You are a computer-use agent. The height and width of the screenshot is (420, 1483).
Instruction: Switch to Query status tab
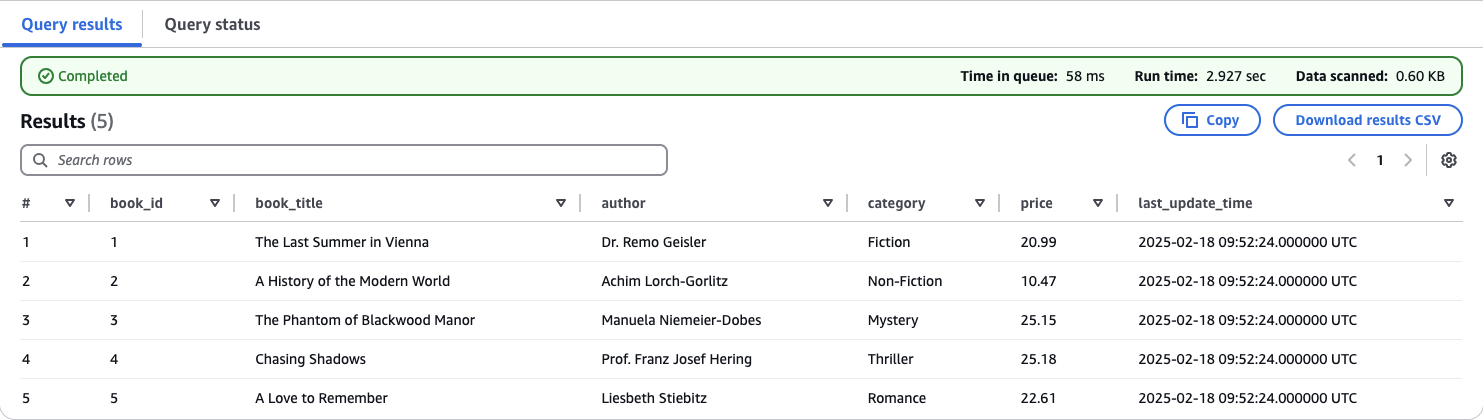tap(212, 24)
